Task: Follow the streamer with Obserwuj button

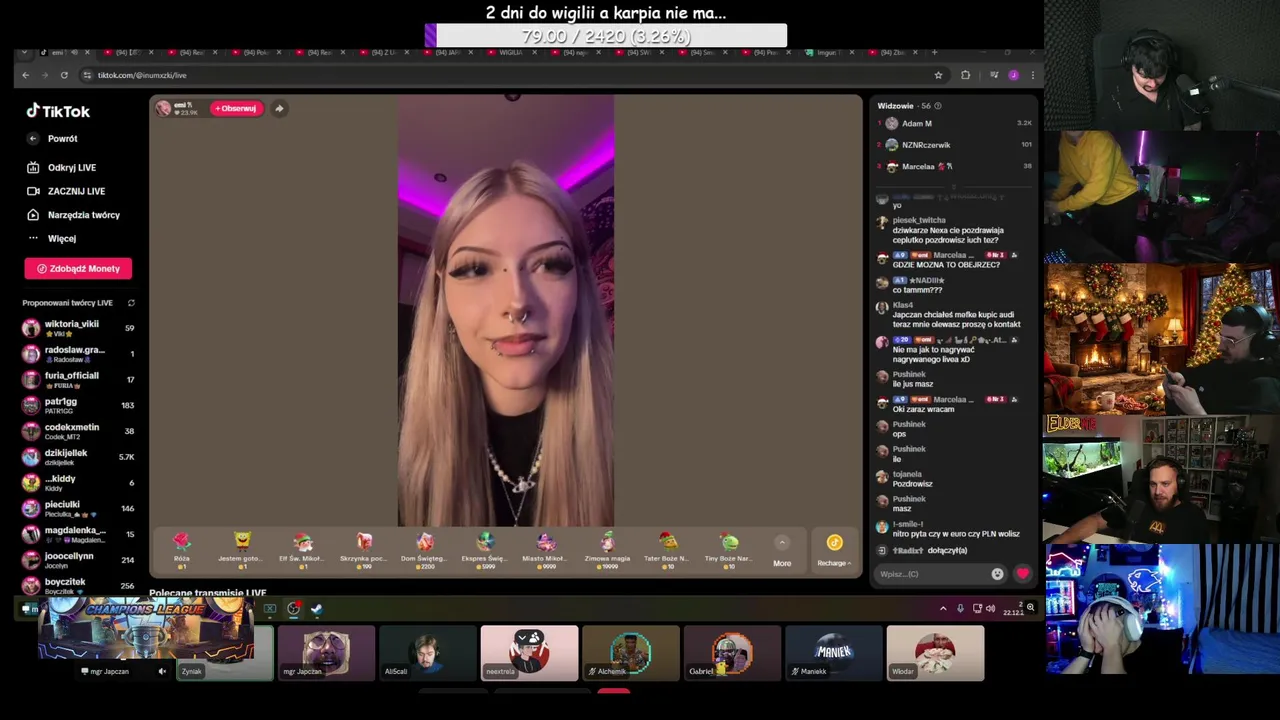Action: click(x=236, y=108)
